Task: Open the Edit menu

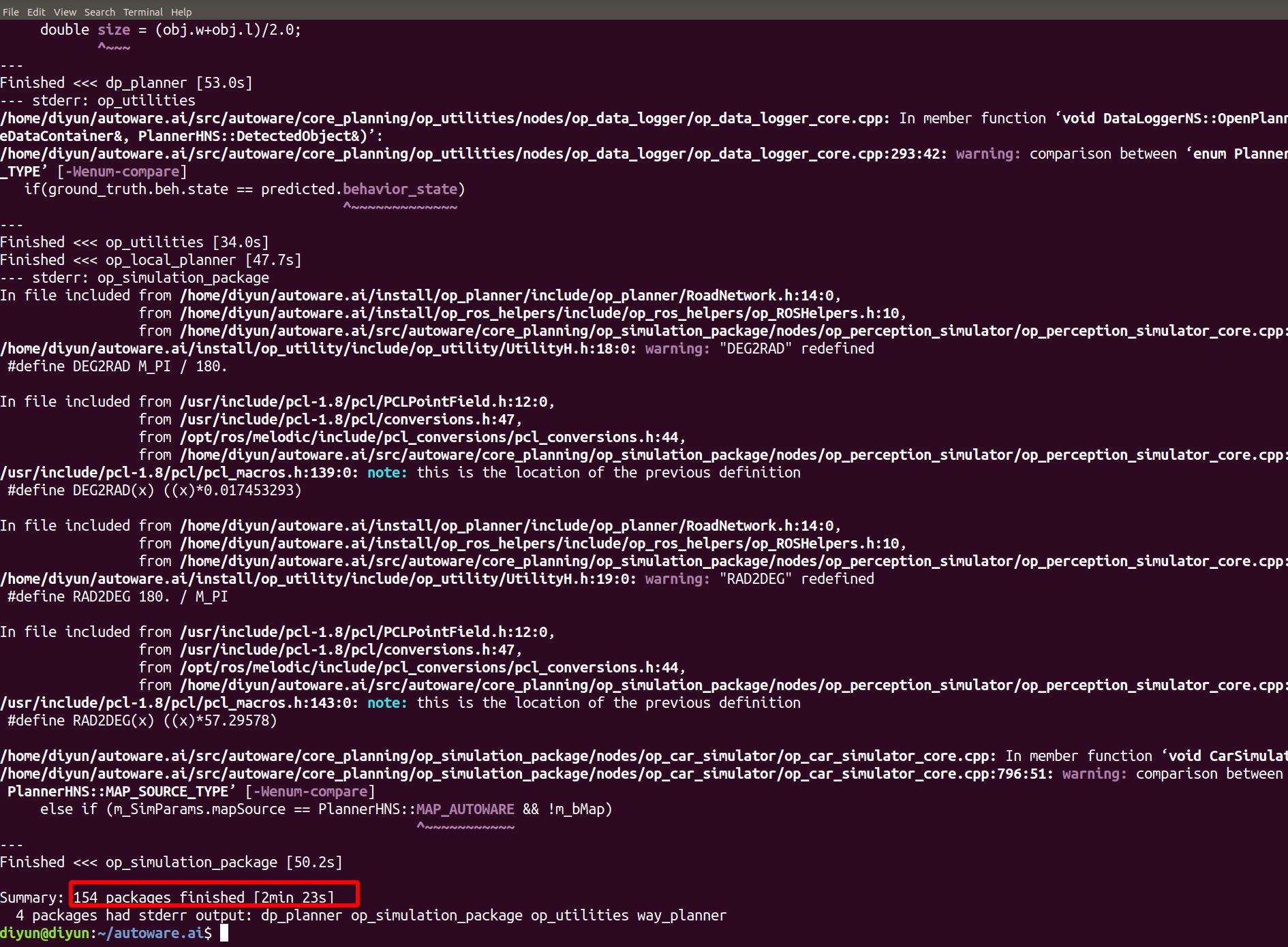Action: [36, 12]
